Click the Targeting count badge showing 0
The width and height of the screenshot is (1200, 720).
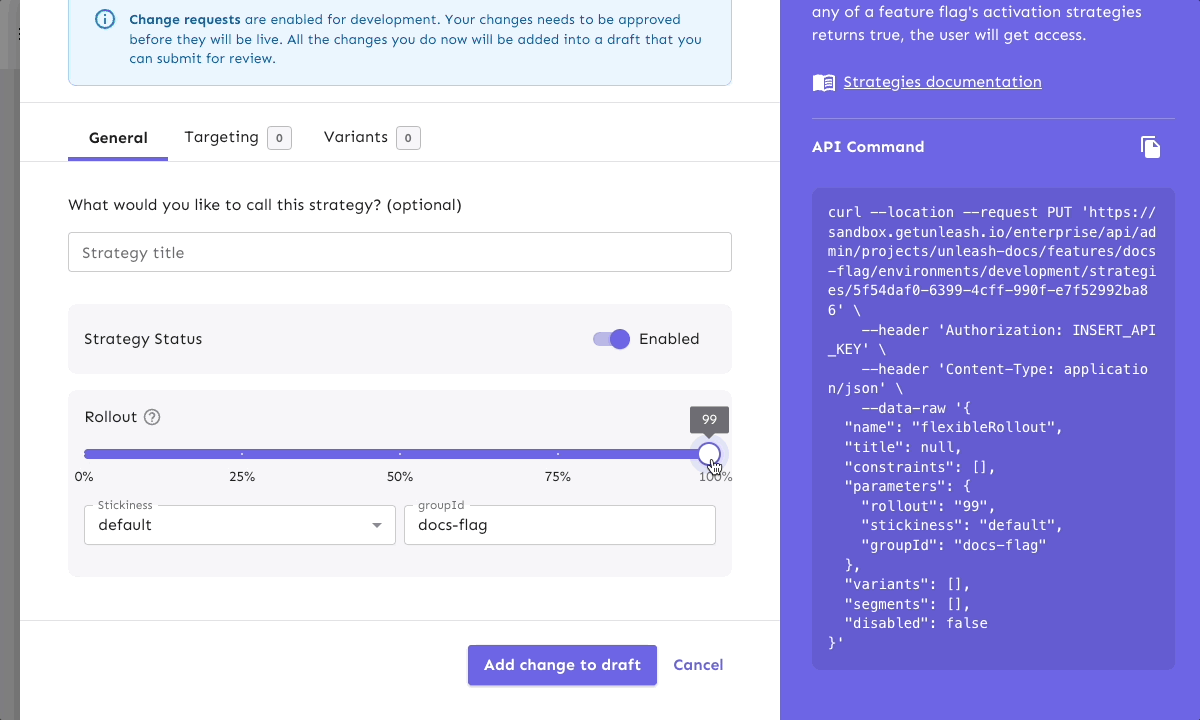pyautogui.click(x=278, y=137)
